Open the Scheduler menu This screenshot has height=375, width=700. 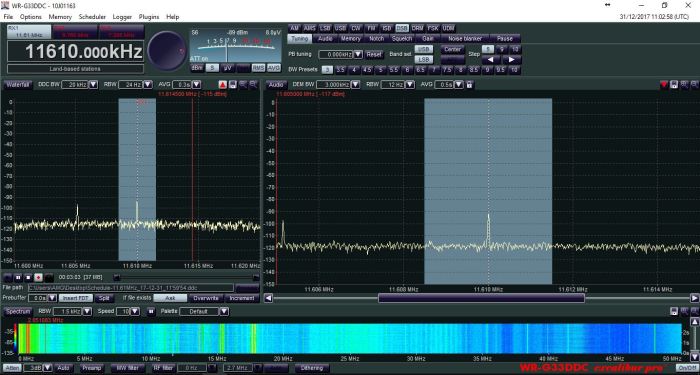coord(92,17)
